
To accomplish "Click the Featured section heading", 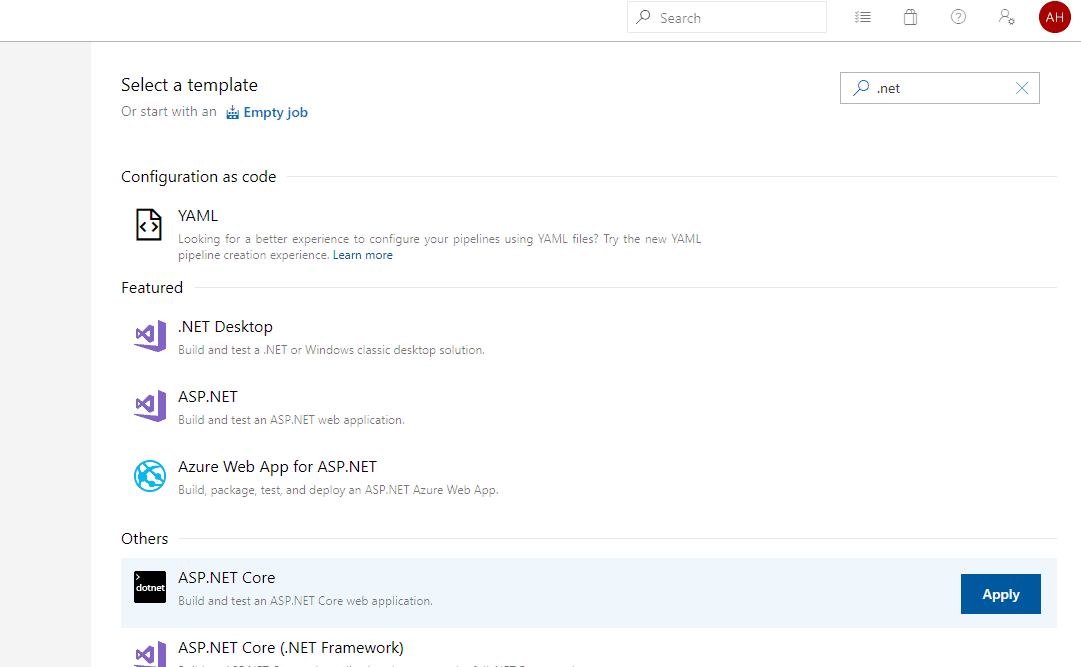I will (152, 288).
